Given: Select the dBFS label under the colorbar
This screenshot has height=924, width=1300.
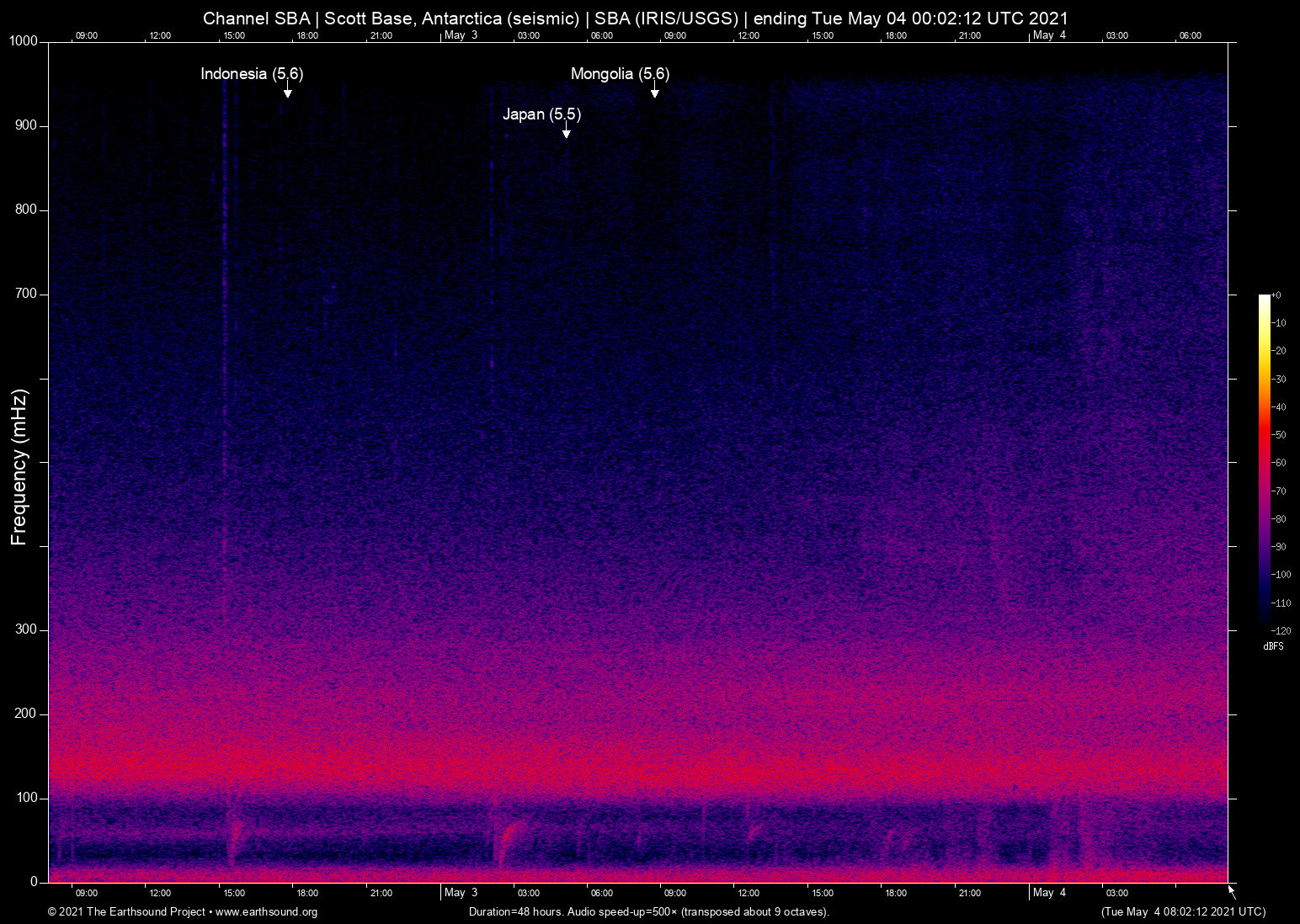Looking at the screenshot, I should point(1273,646).
